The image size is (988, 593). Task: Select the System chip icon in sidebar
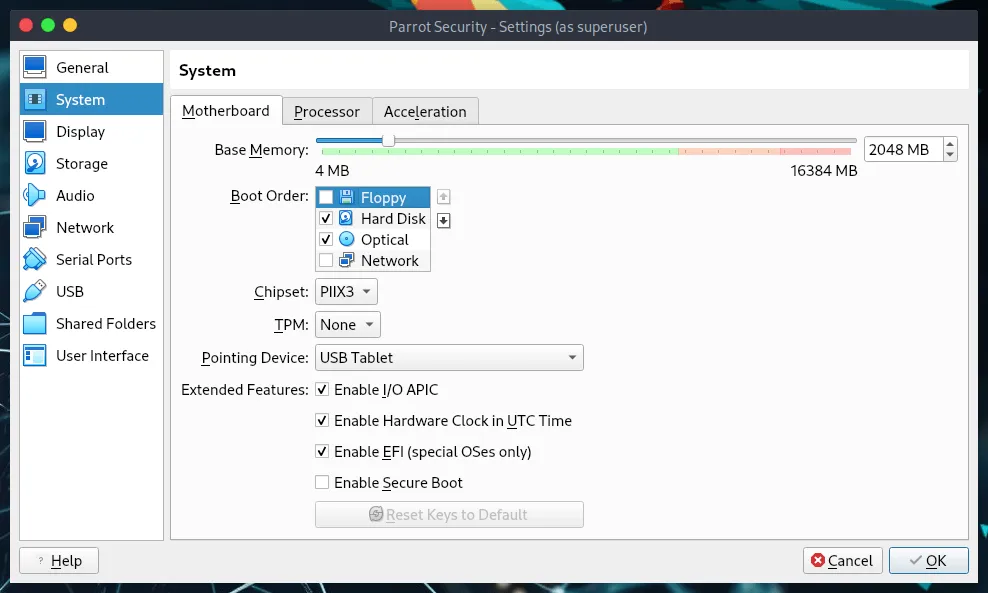[35, 99]
